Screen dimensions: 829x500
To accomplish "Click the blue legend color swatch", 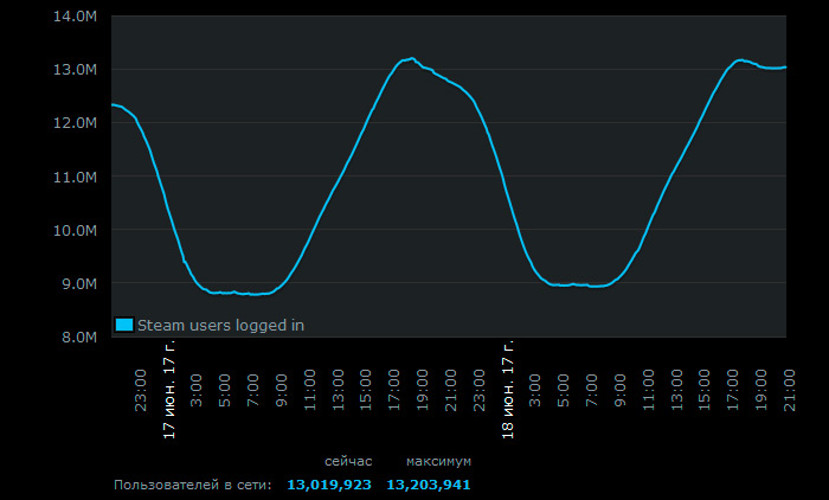I will pos(124,324).
